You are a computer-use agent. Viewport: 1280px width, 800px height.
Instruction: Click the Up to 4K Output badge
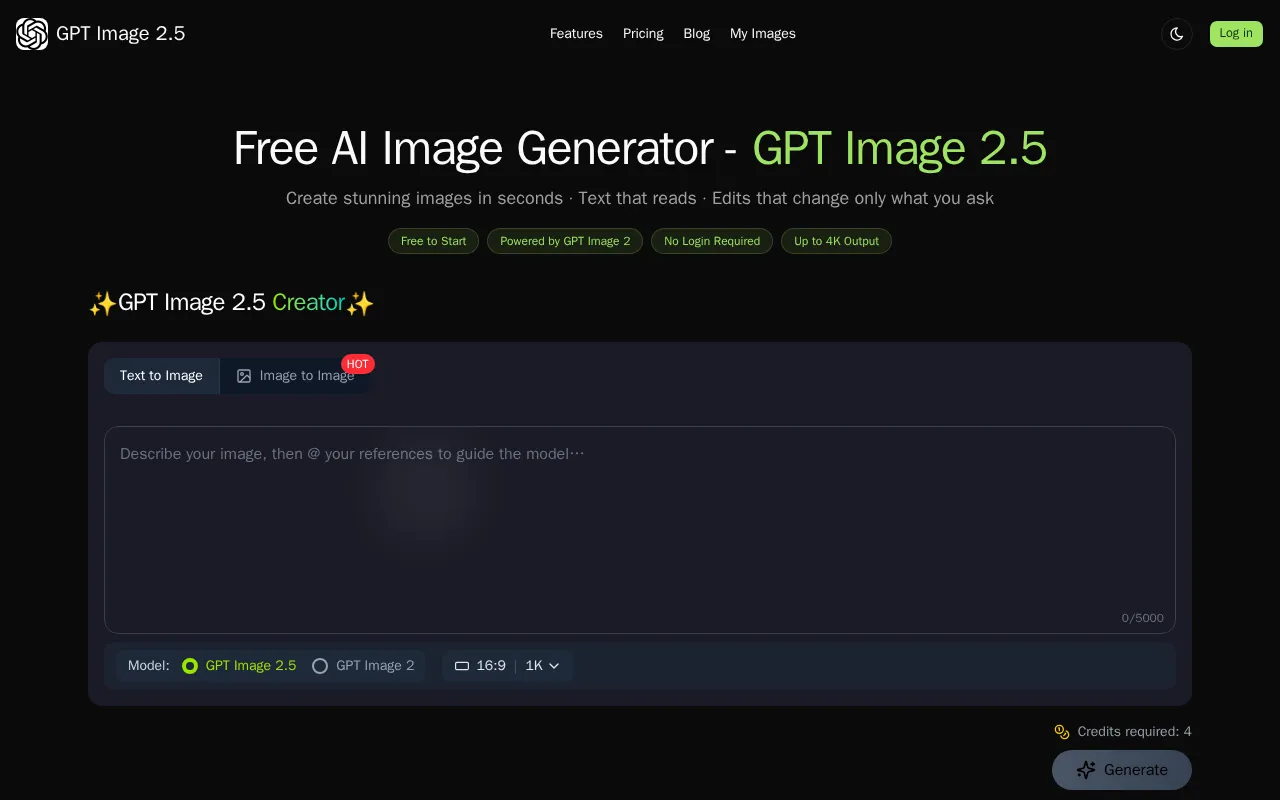(x=836, y=241)
